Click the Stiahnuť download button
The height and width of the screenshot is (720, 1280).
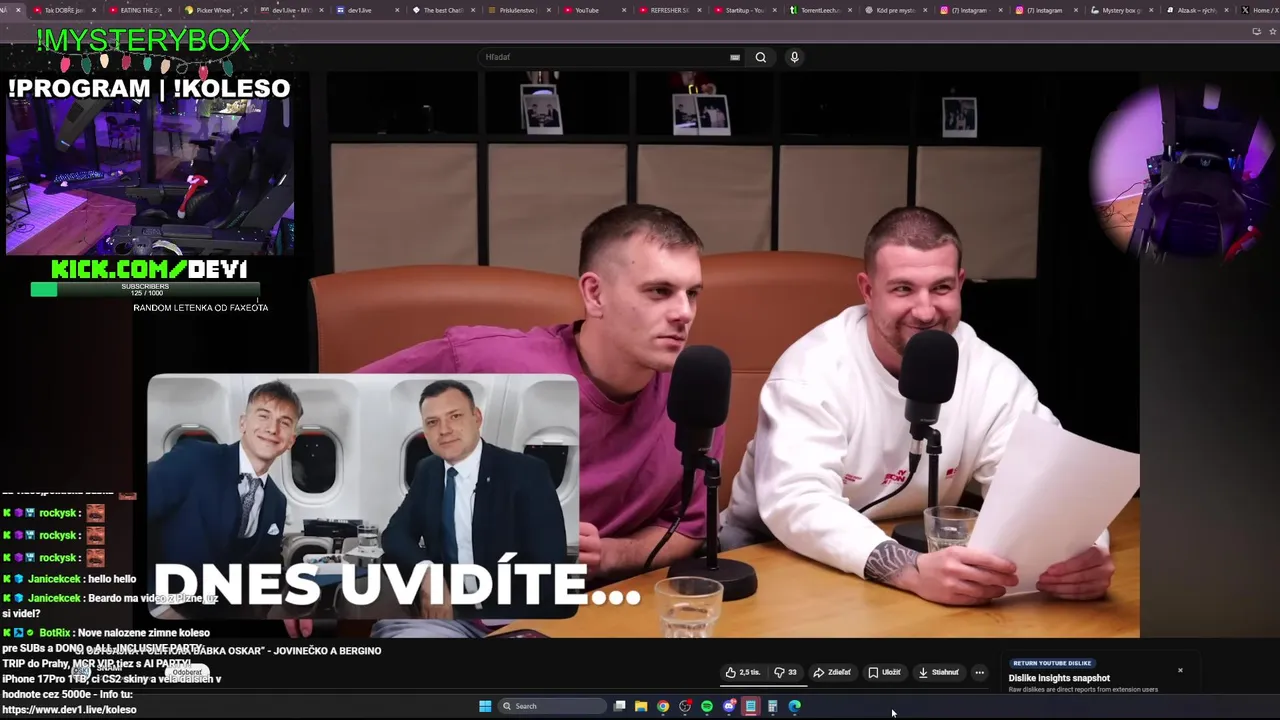coord(939,672)
